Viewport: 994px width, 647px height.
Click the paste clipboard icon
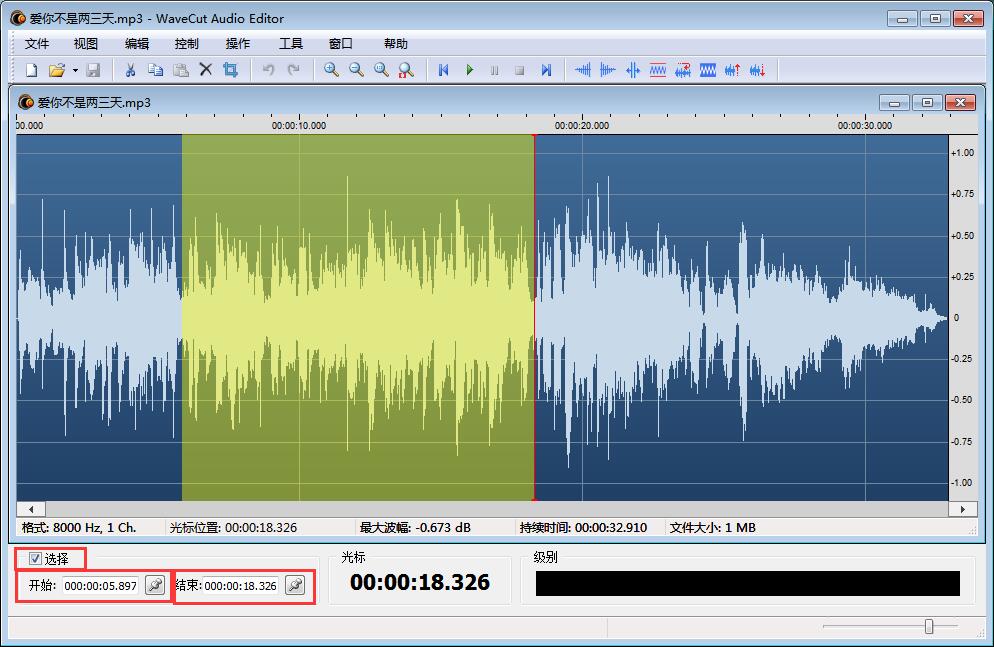(181, 70)
